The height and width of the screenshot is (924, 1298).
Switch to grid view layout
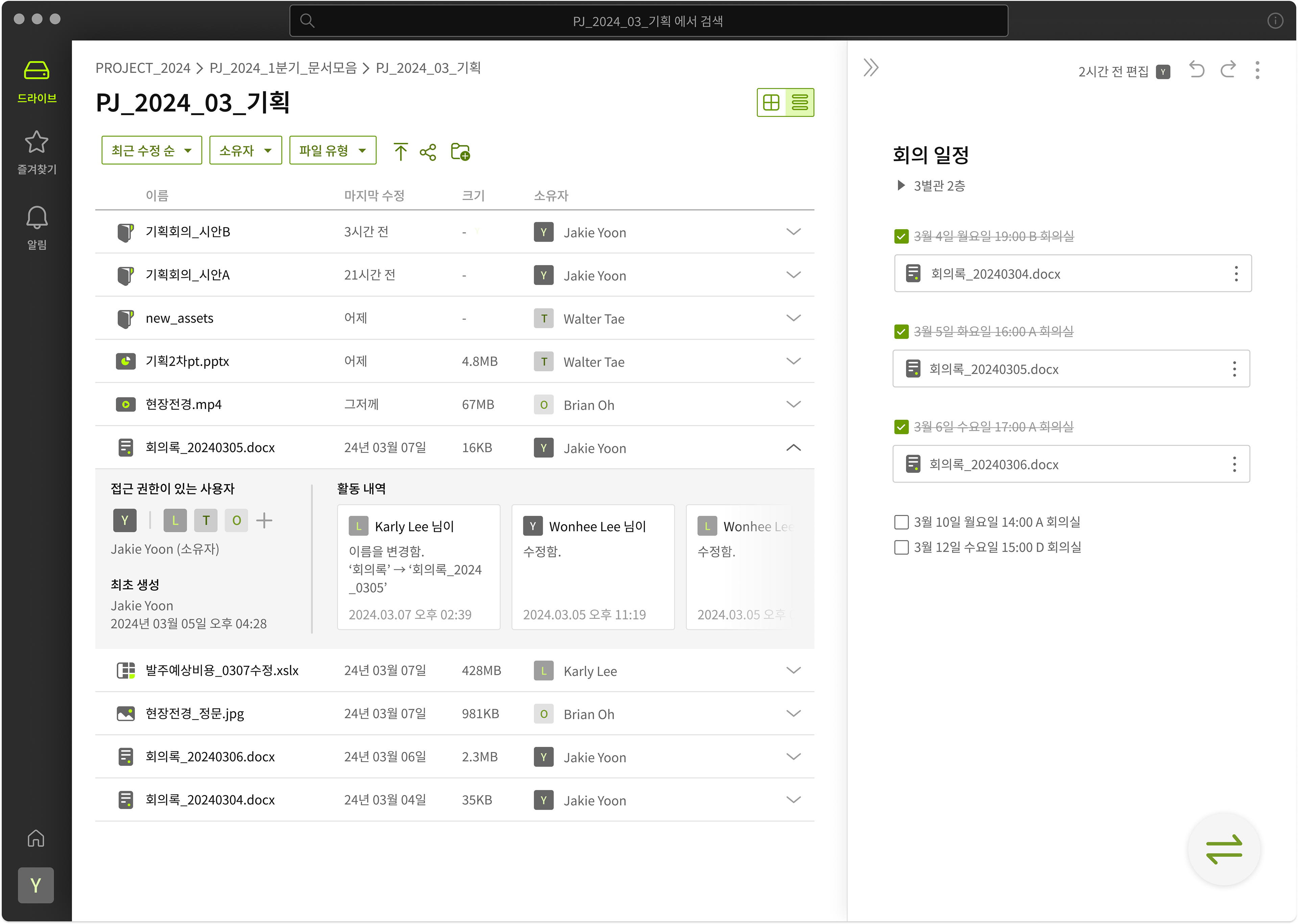pyautogui.click(x=771, y=102)
